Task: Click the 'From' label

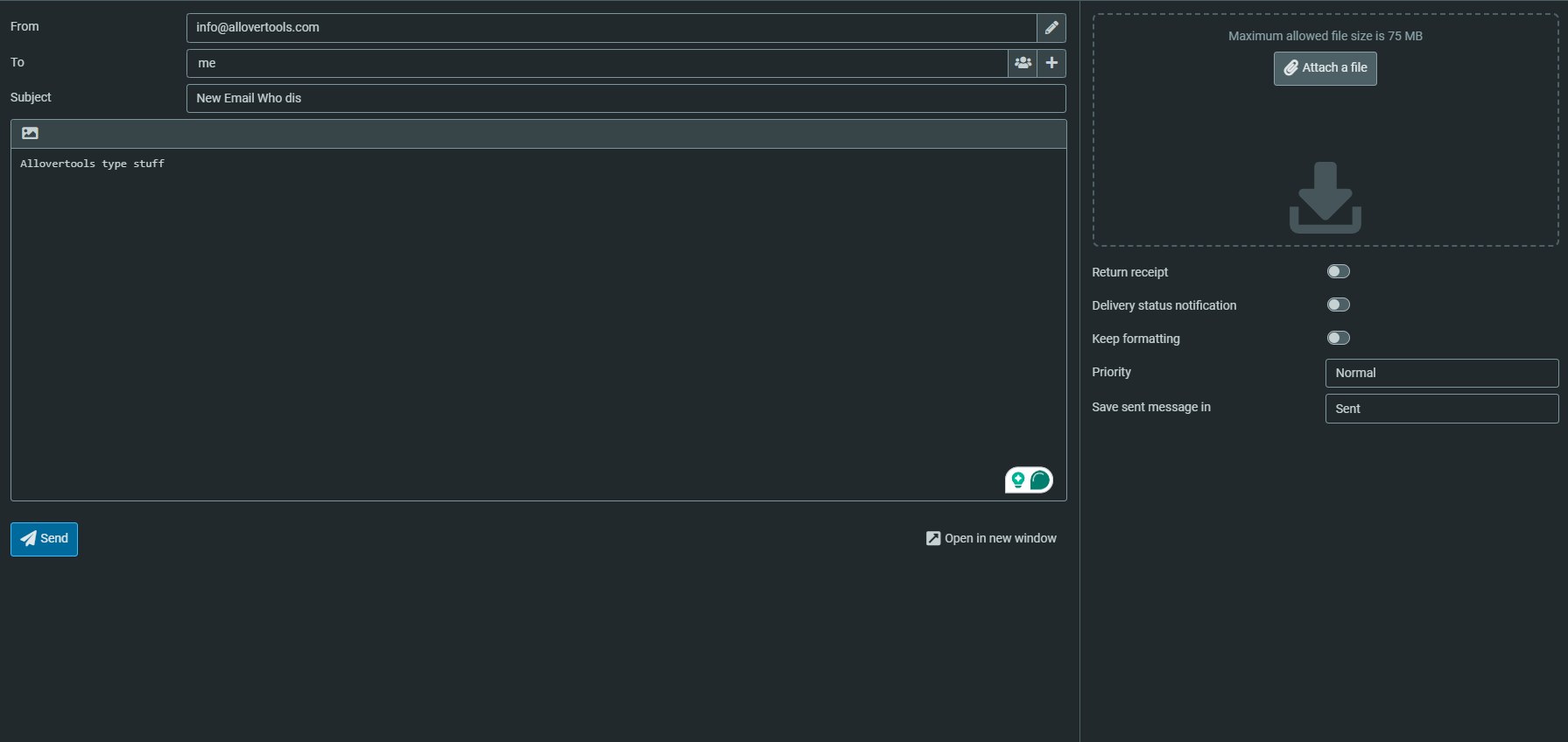Action: click(25, 26)
